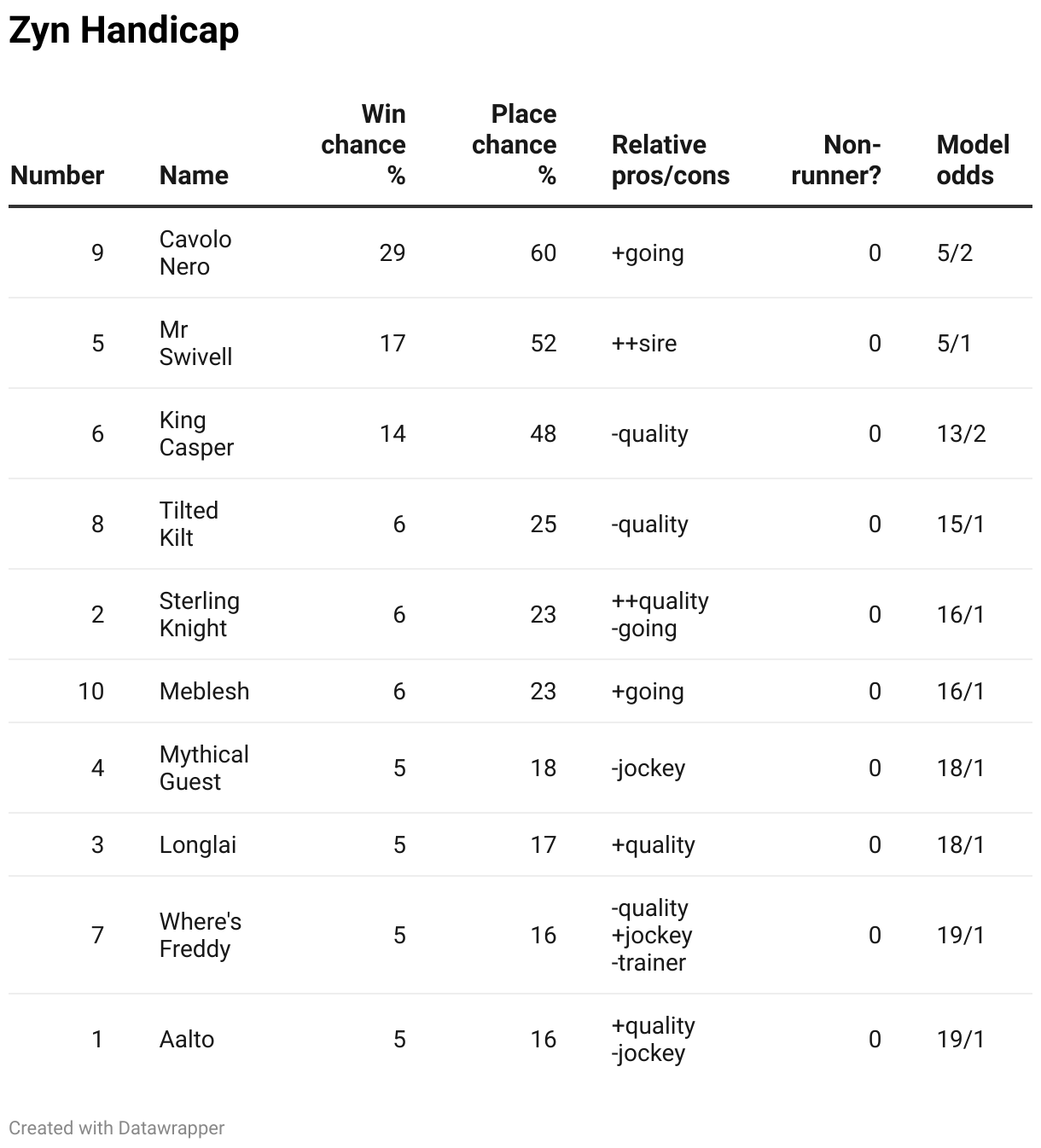This screenshot has width=1041, height=1148.
Task: Select the Meblesh name cell
Action: [x=204, y=692]
